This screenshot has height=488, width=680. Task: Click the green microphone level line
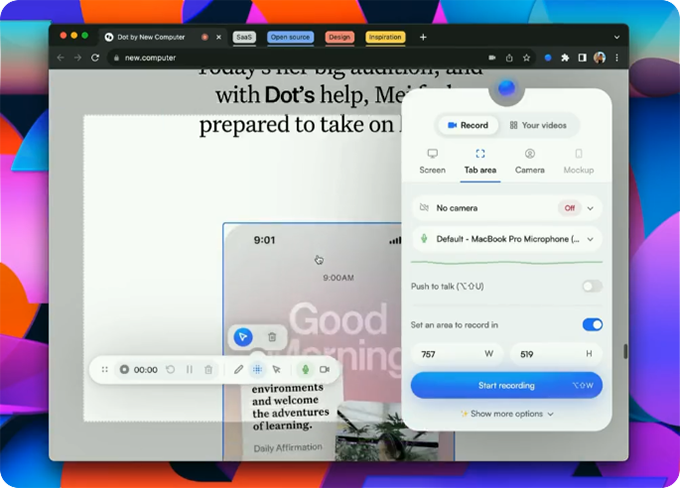coord(507,262)
